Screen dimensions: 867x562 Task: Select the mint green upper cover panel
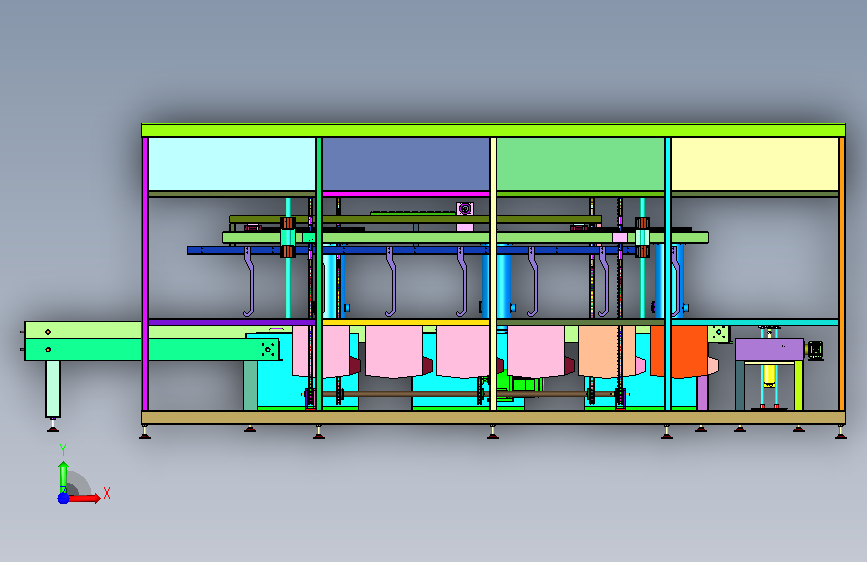click(x=580, y=164)
